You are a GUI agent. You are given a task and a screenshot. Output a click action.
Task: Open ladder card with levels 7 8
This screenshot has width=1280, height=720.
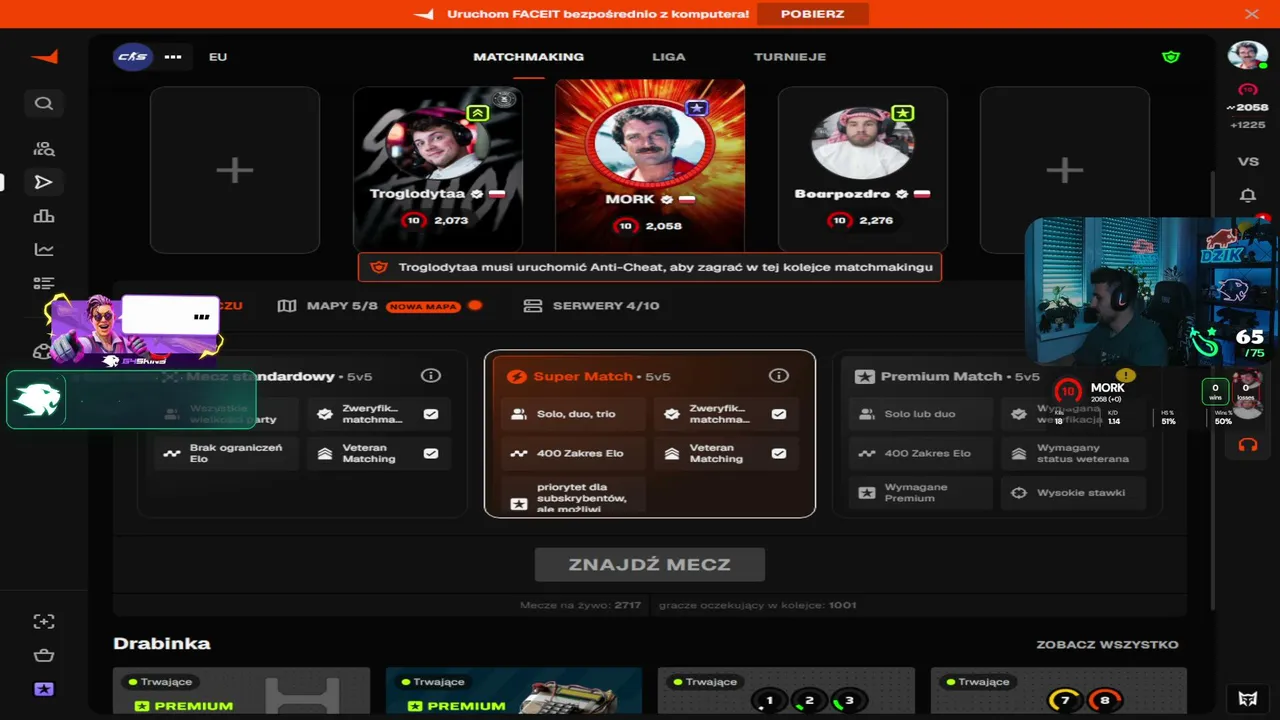[x=1059, y=691]
